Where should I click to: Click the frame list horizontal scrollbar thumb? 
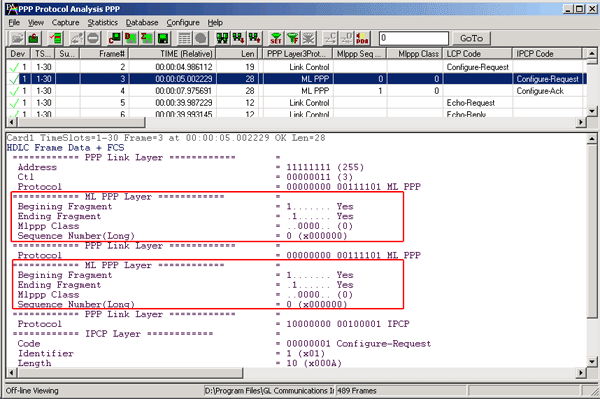click(82, 122)
